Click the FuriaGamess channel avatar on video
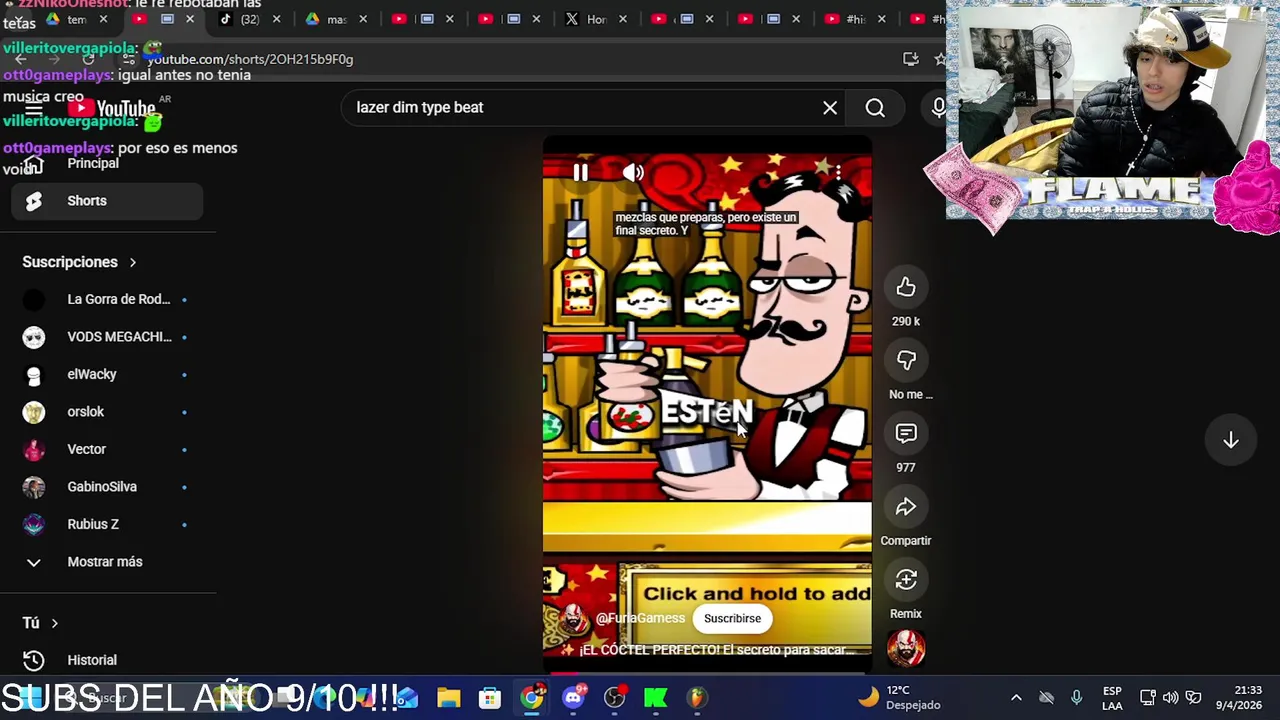 coord(573,618)
